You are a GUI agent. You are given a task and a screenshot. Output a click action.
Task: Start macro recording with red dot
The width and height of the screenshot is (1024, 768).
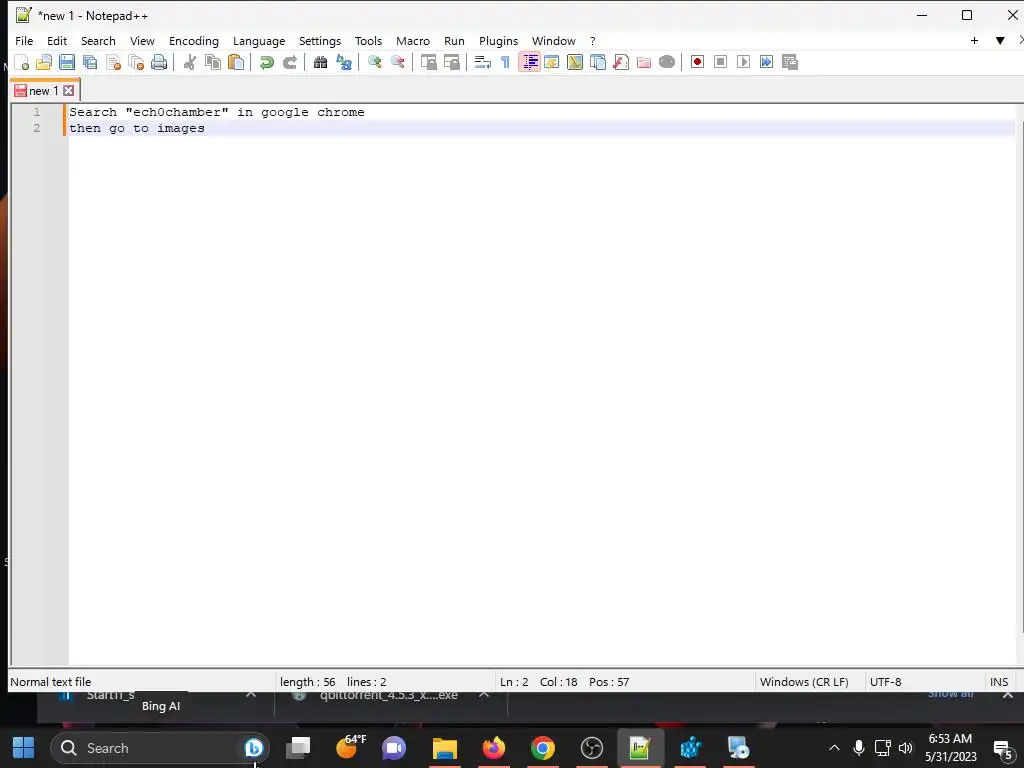697,62
